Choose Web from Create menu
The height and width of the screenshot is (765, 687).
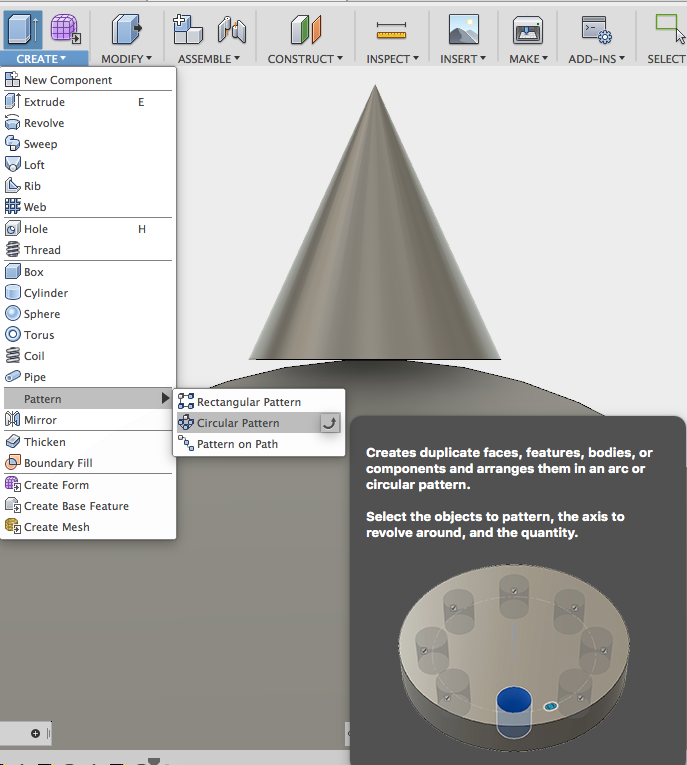88,207
